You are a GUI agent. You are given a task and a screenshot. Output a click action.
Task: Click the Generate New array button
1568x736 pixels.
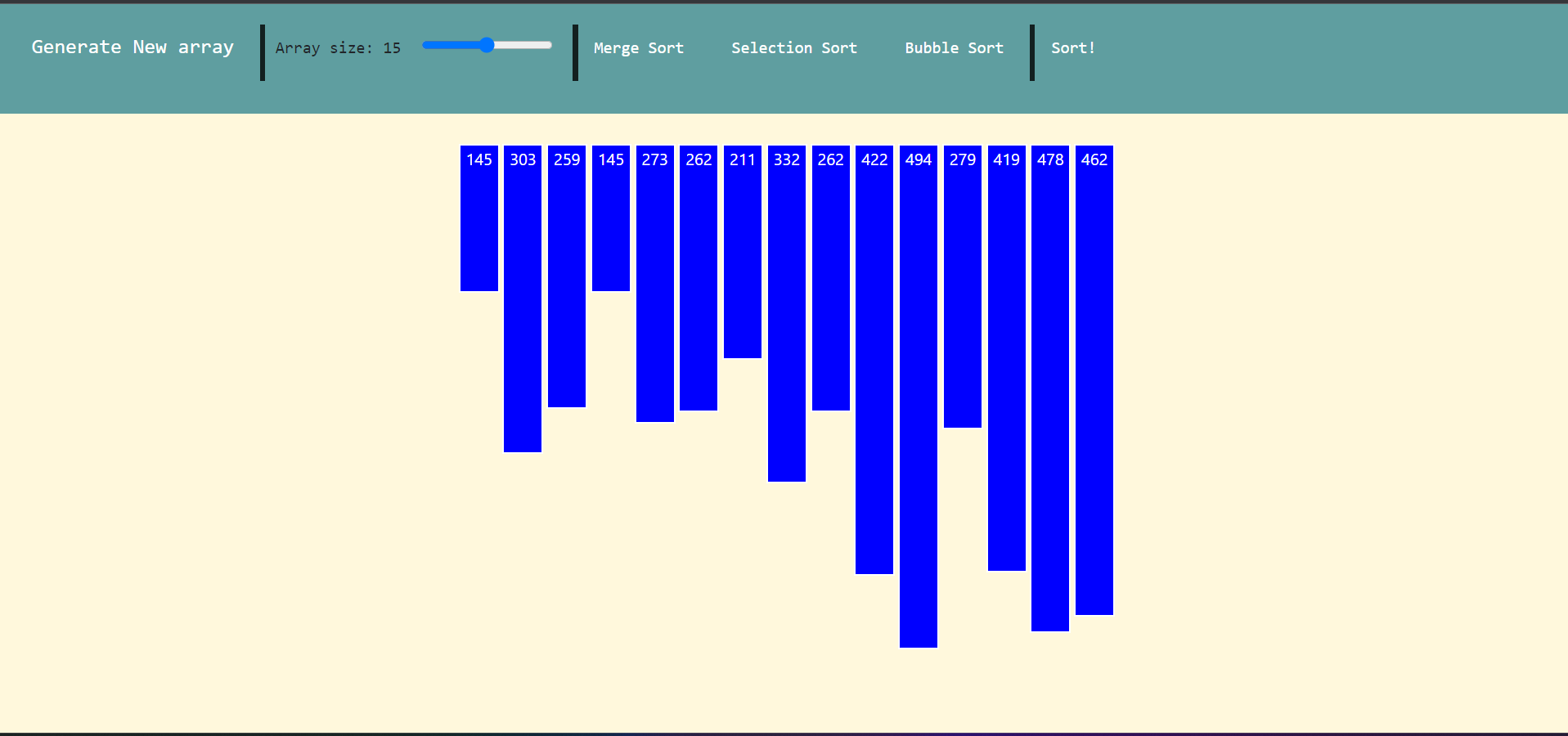click(x=133, y=47)
